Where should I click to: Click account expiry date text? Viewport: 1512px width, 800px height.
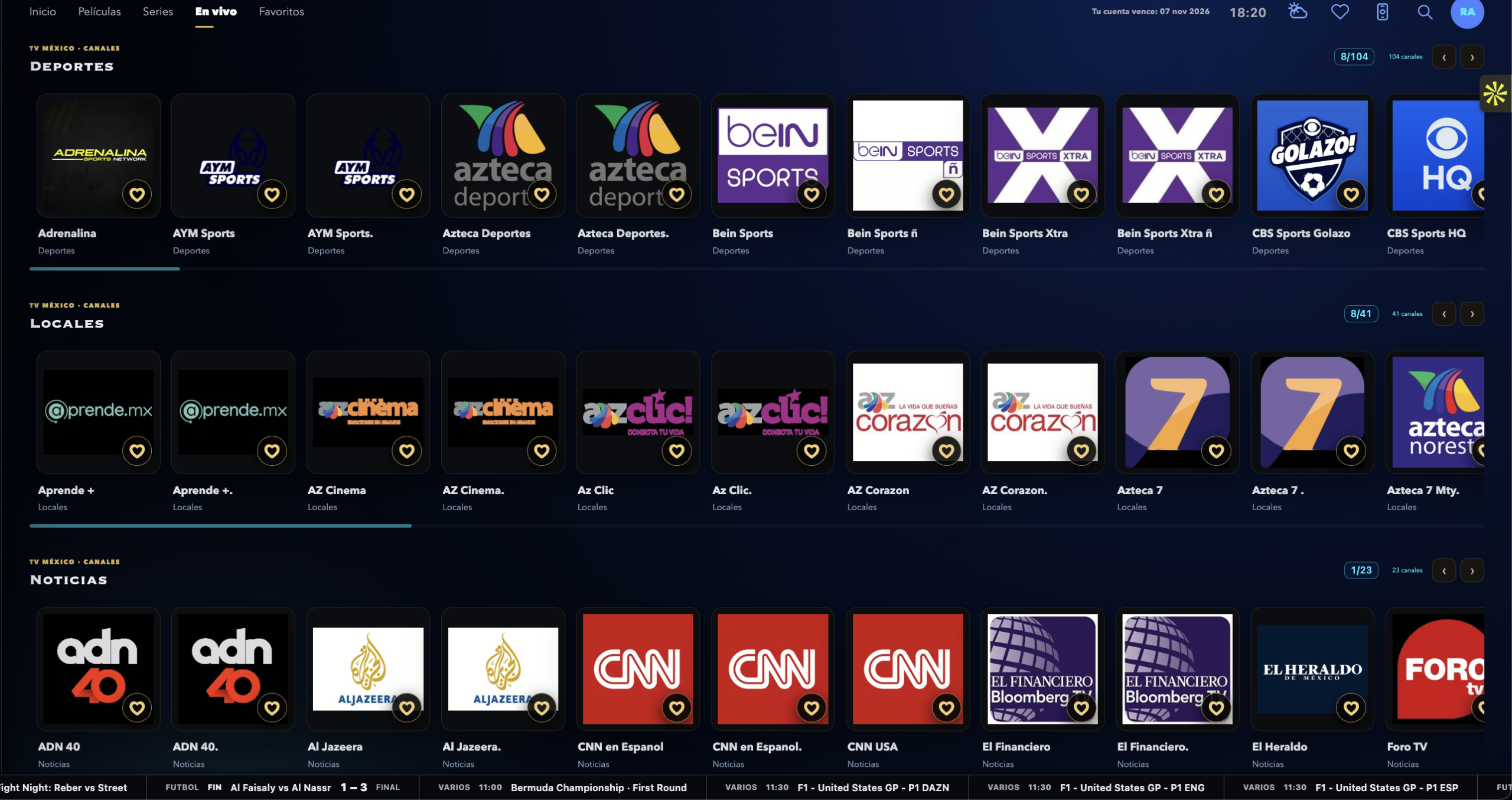pyautogui.click(x=1150, y=12)
